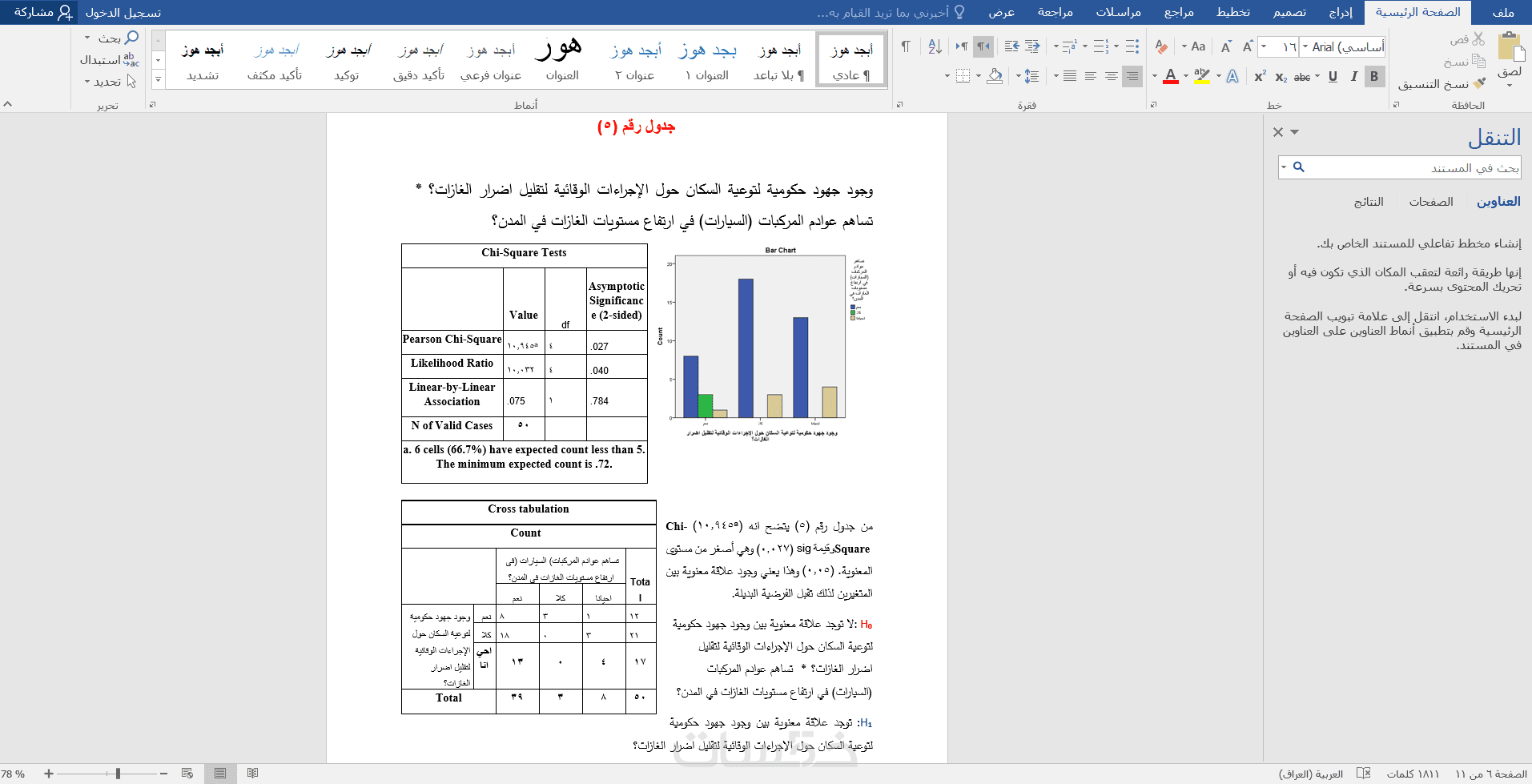Viewport: 1532px width, 784px height.
Task: Click the search magnifier in Navigation pane
Action: (x=1299, y=167)
